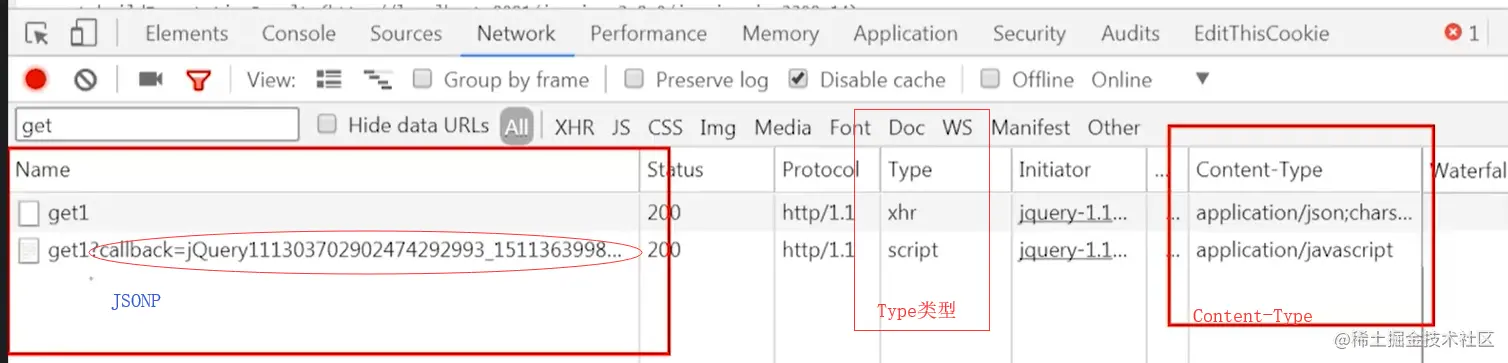This screenshot has width=1508, height=363.
Task: Open the network throttling dropdown arrow
Action: click(x=1203, y=79)
